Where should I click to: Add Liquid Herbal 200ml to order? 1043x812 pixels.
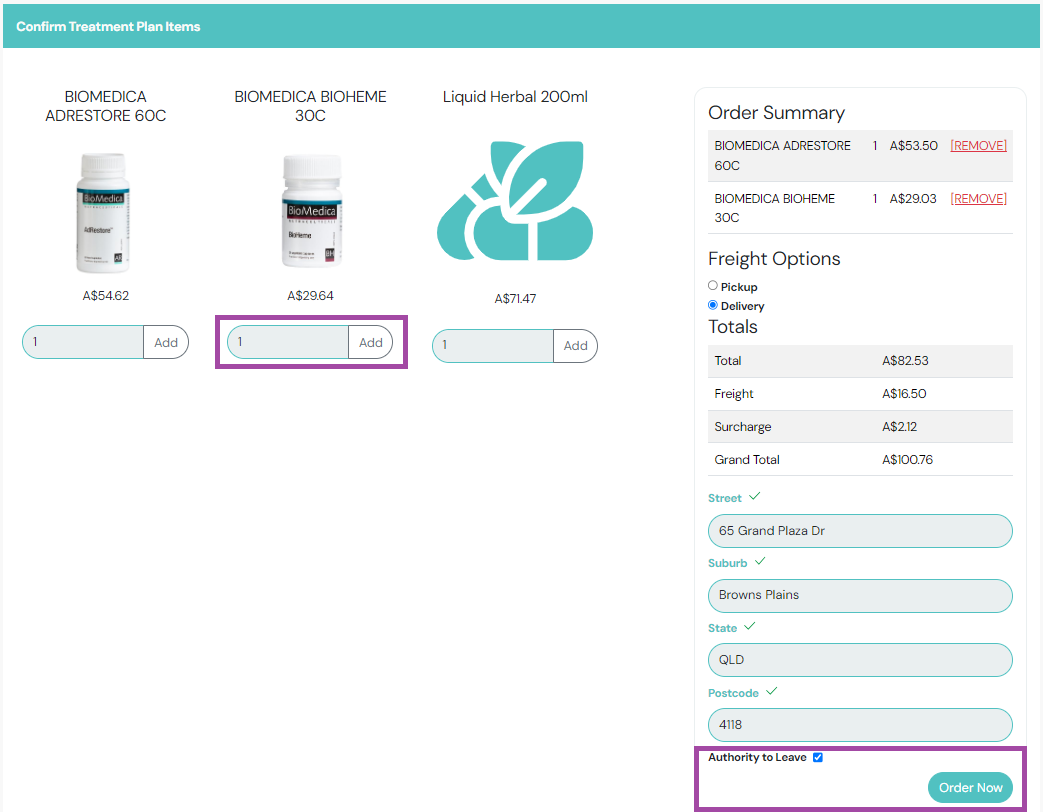pyautogui.click(x=575, y=346)
